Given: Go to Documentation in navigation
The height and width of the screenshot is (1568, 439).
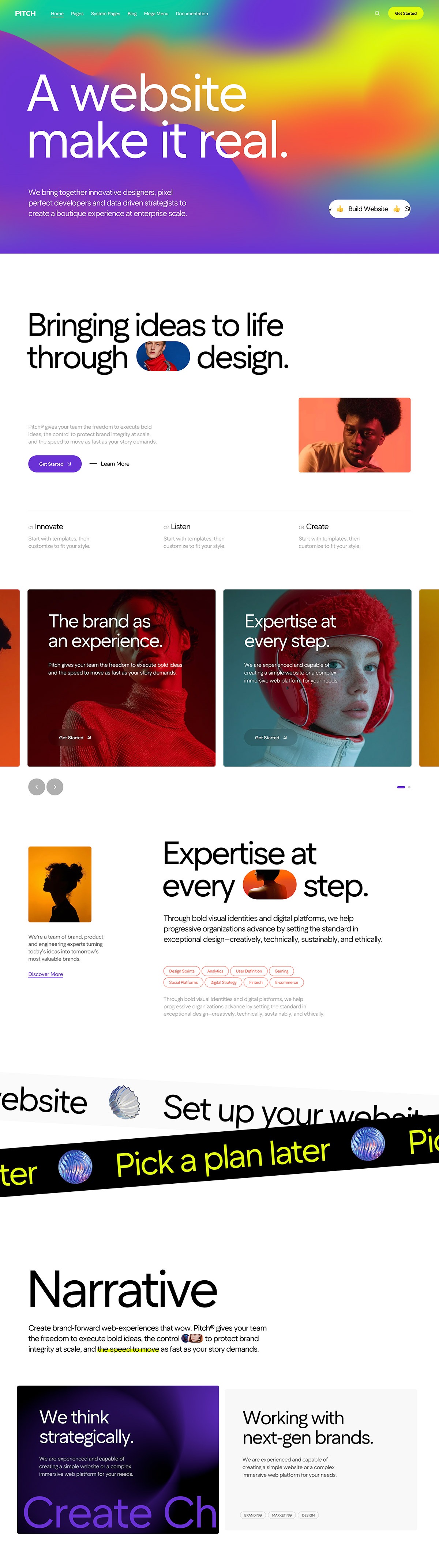Looking at the screenshot, I should [192, 14].
